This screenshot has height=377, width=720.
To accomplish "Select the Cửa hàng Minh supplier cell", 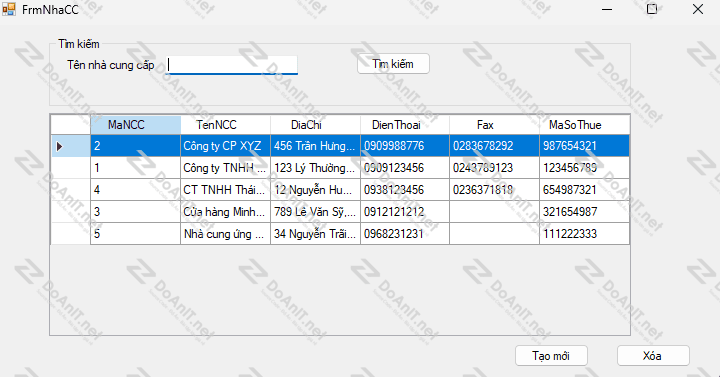I will click(x=225, y=212).
